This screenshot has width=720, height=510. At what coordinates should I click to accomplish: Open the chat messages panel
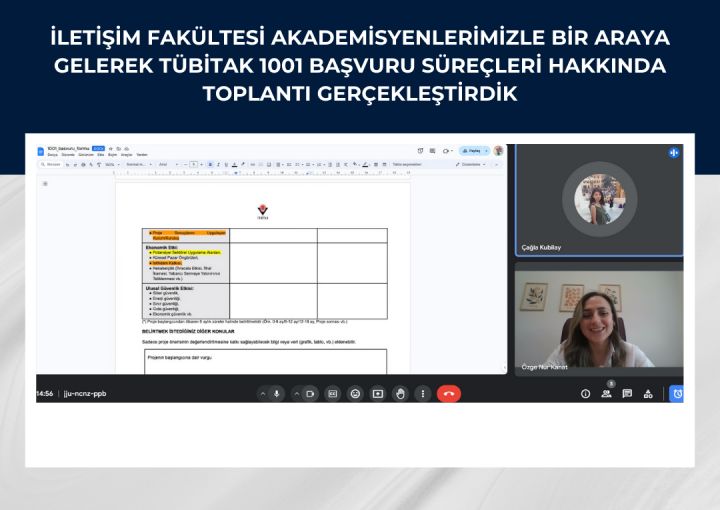[x=627, y=394]
